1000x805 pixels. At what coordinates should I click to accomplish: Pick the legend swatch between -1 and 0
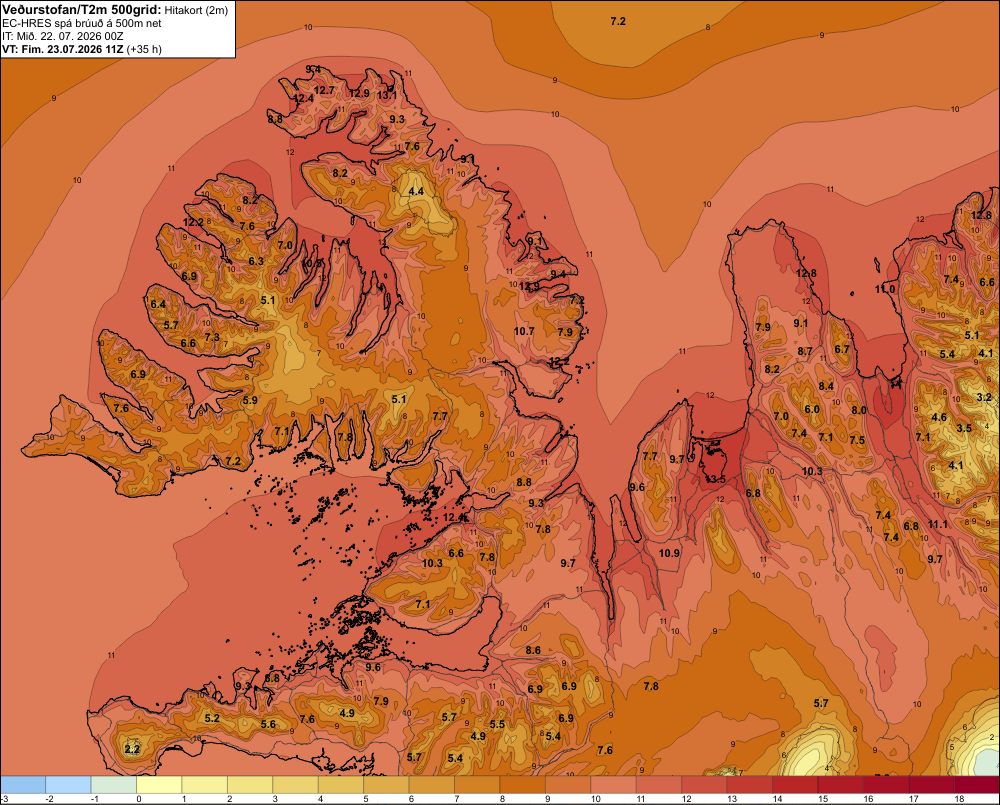[114, 785]
